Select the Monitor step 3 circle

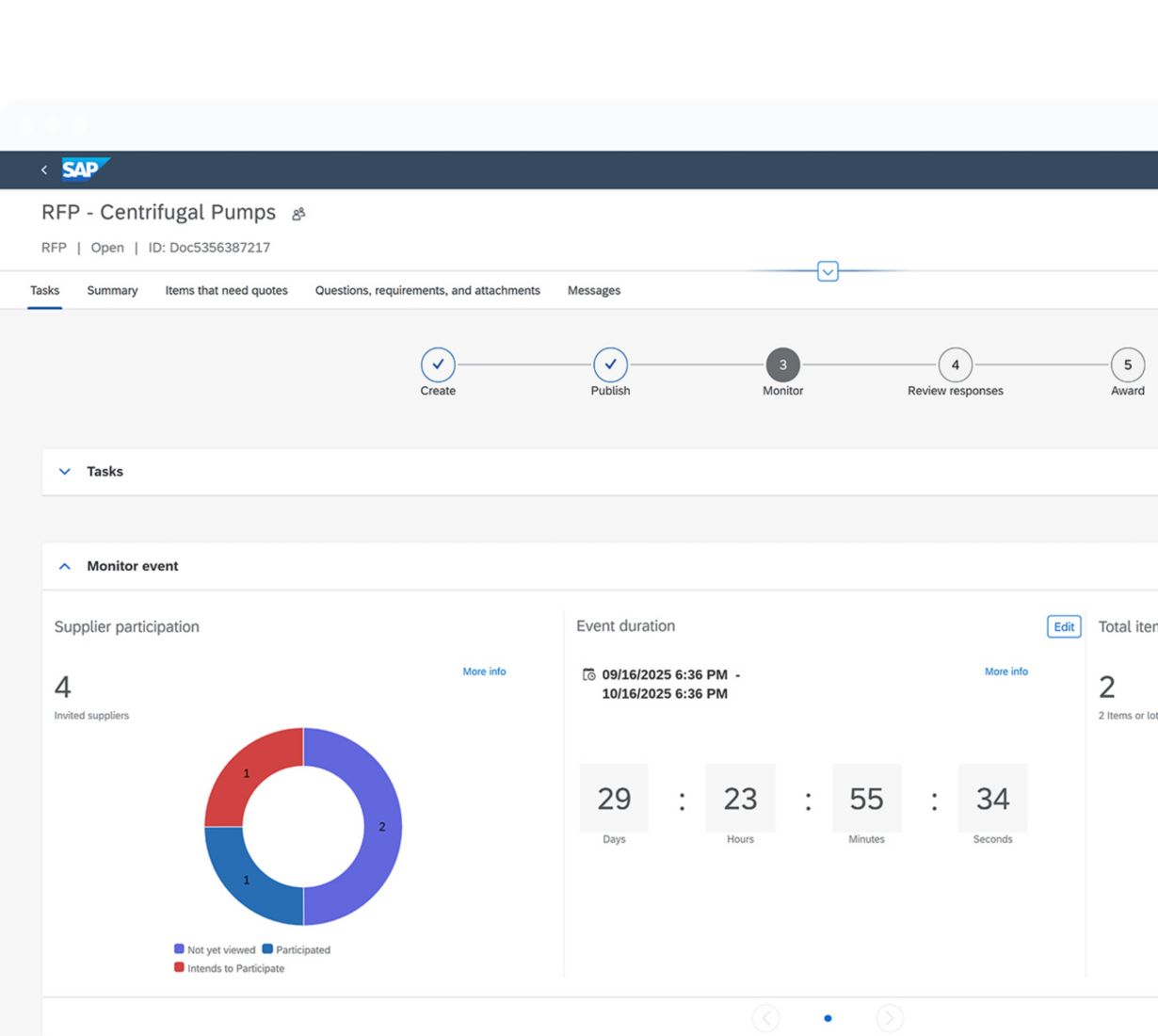(782, 364)
